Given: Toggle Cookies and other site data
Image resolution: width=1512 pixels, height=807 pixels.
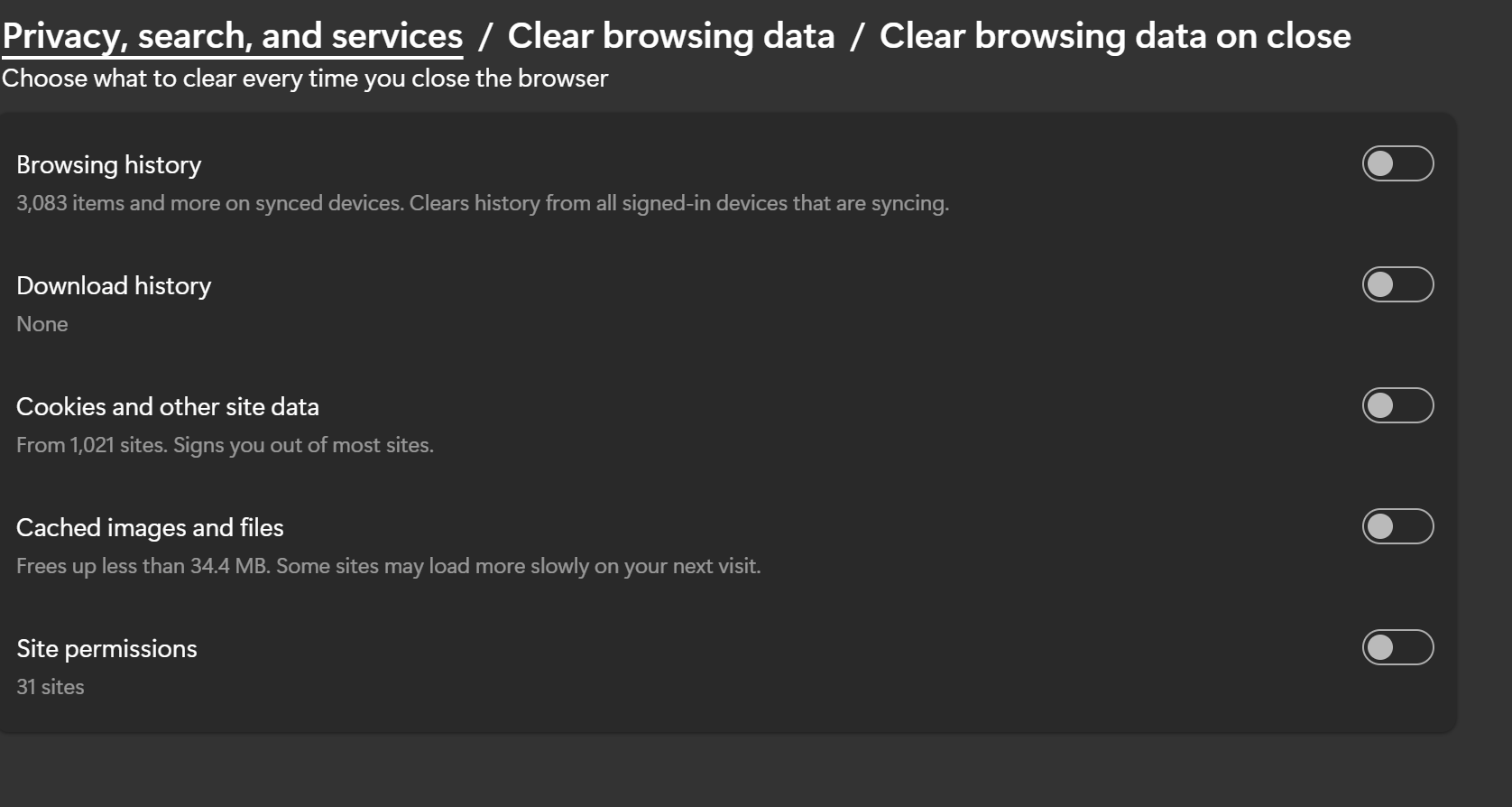Looking at the screenshot, I should pos(1397,405).
